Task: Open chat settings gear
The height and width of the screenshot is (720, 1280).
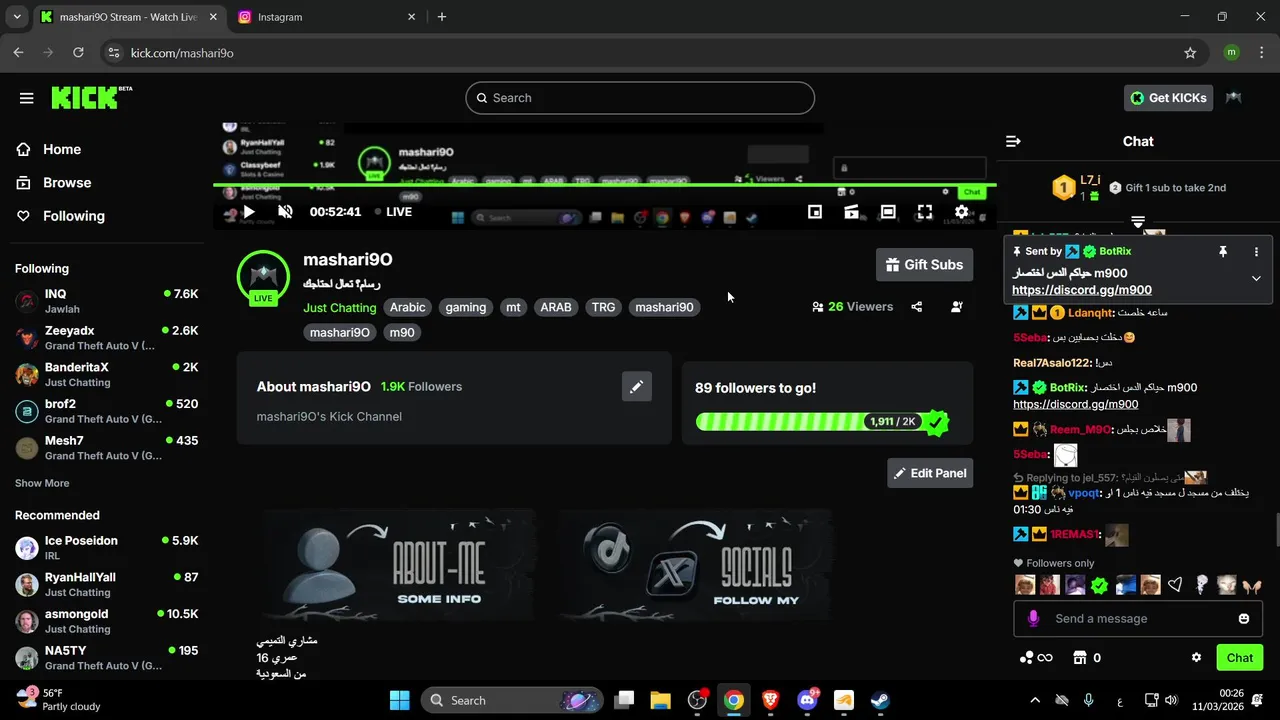Action: (1196, 657)
